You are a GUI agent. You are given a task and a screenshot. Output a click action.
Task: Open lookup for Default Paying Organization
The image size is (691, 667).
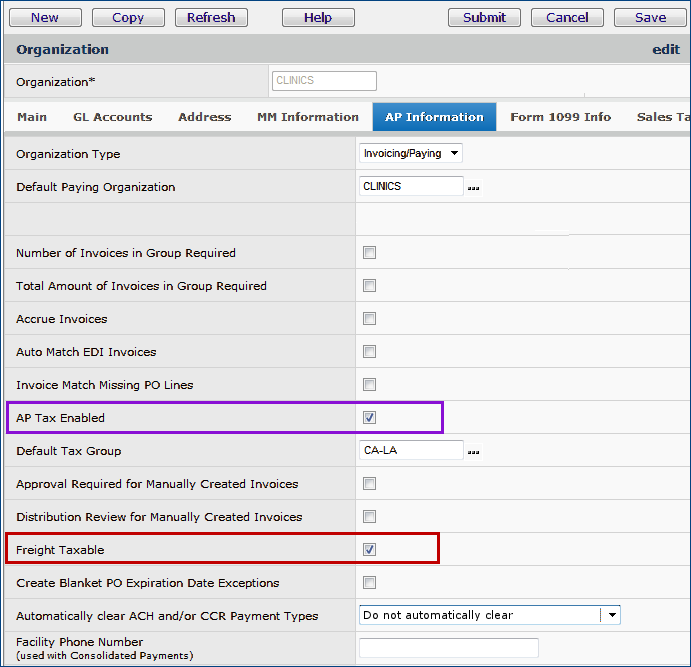[473, 187]
